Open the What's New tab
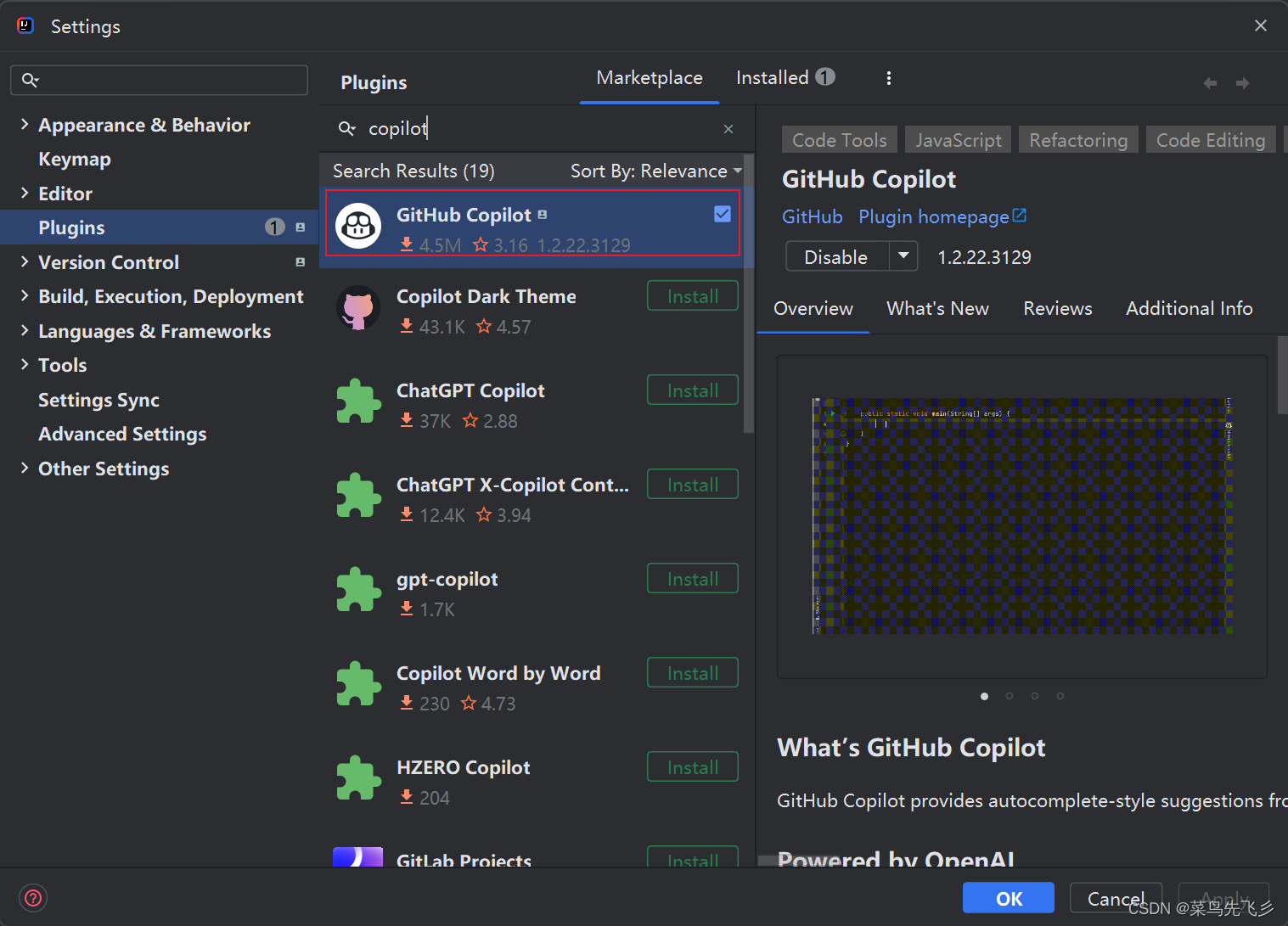The height and width of the screenshot is (926, 1288). [x=937, y=309]
